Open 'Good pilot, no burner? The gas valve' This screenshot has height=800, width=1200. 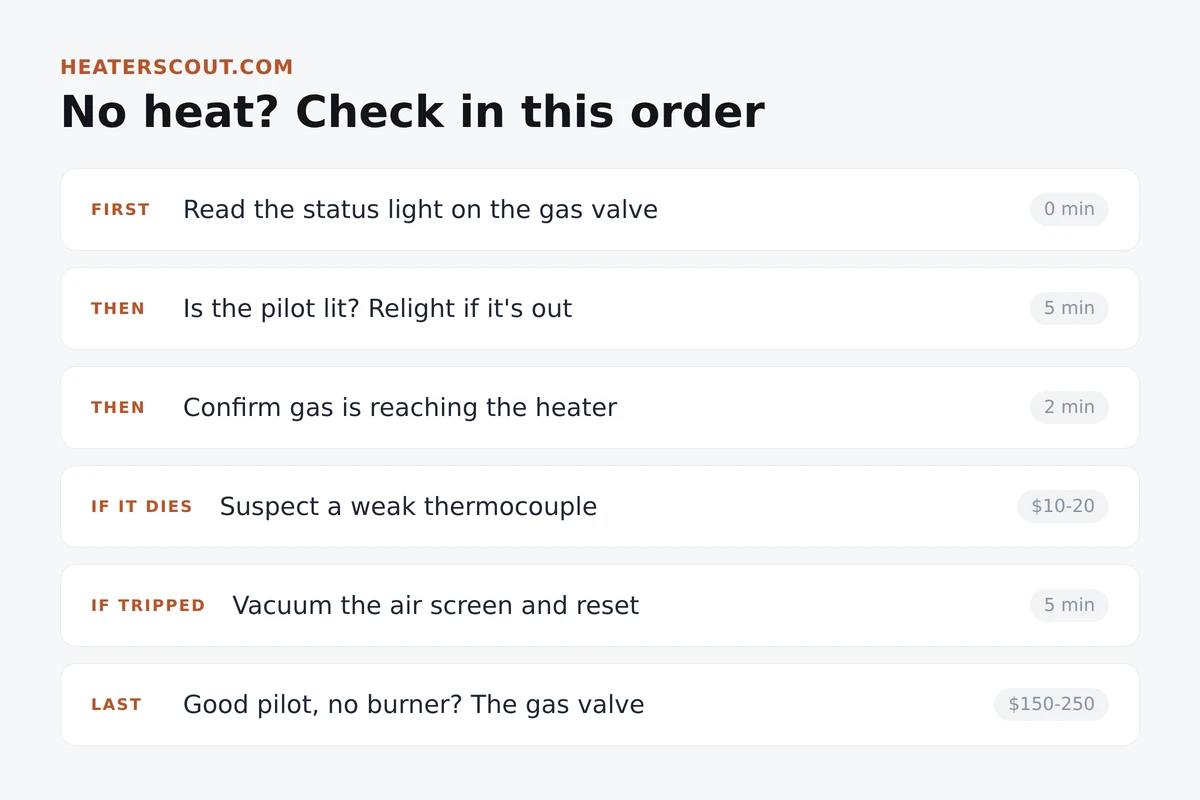(x=600, y=704)
